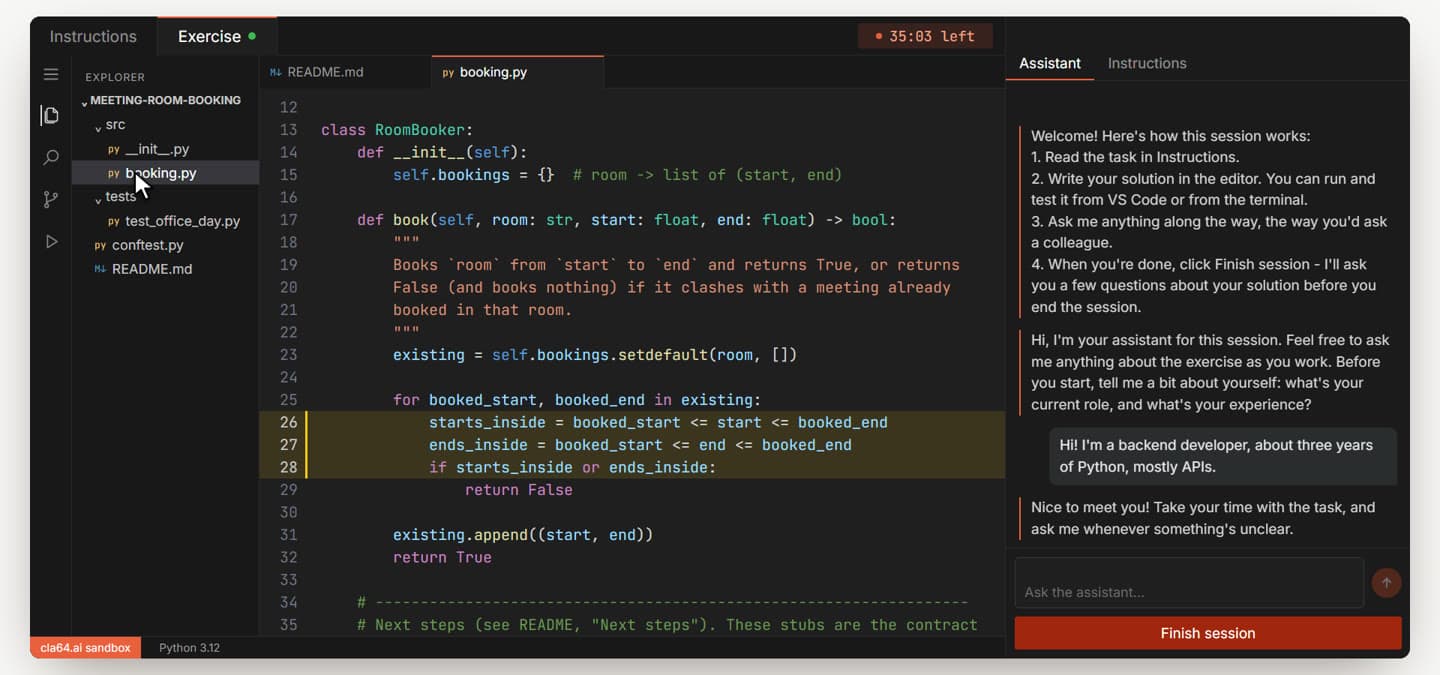
Task: Click "if starts_inside or ends_inside:" line
Action: [x=573, y=467]
